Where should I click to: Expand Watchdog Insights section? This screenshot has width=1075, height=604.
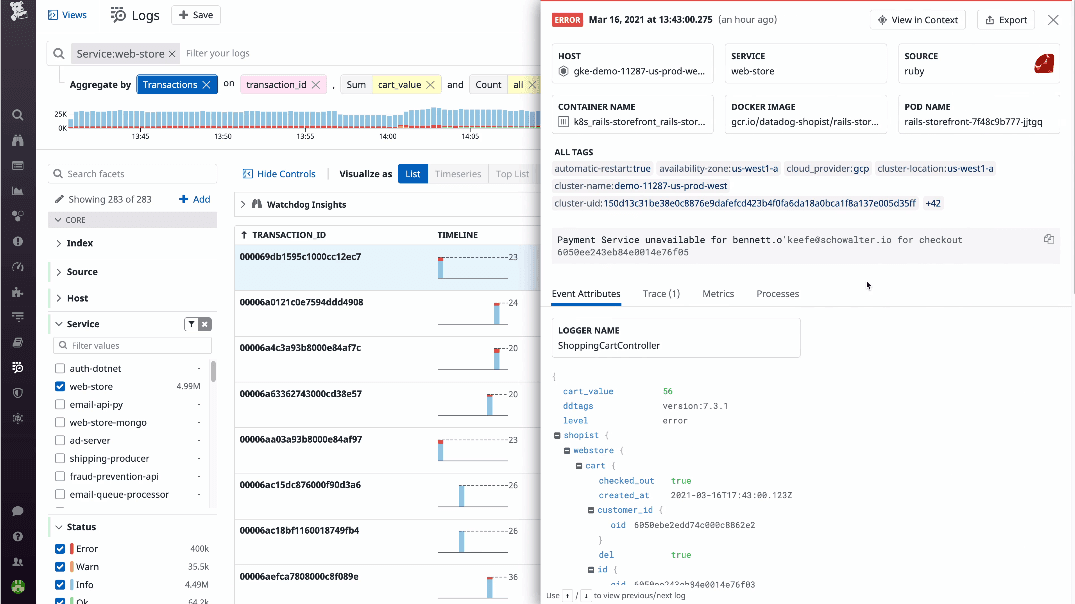[x=243, y=204]
